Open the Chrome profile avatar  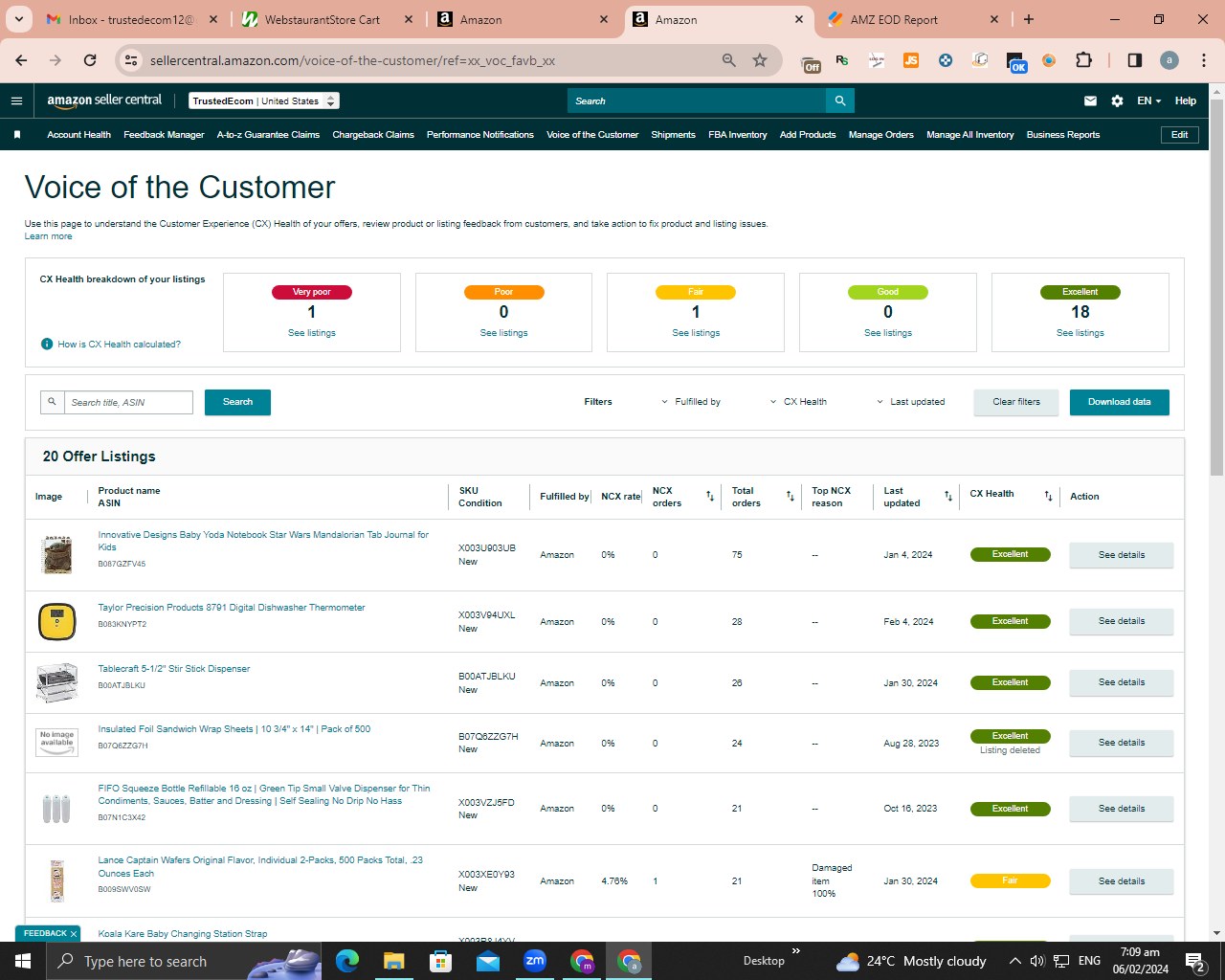[x=1169, y=60]
